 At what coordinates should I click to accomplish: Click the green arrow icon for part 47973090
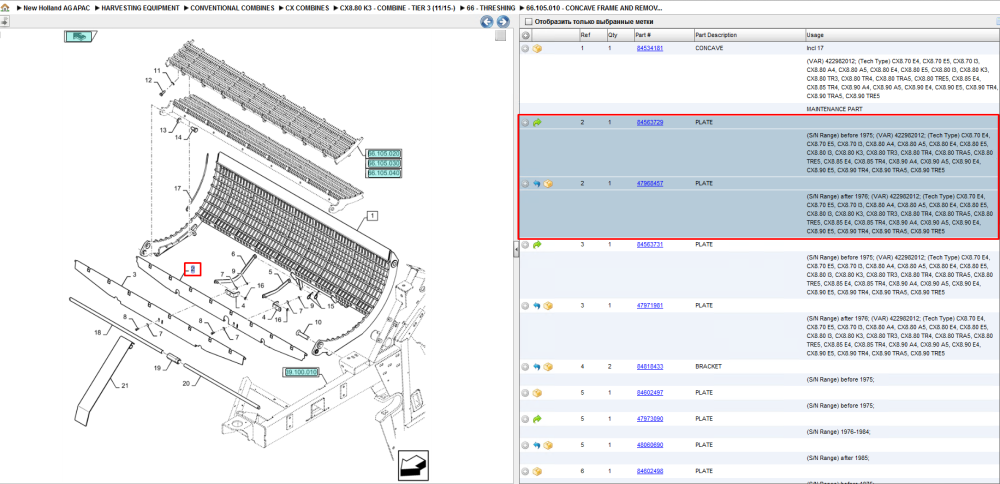tap(537, 419)
